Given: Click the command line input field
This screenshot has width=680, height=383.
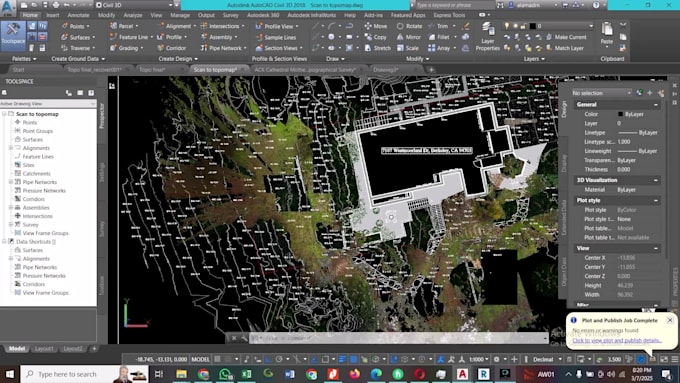Looking at the screenshot, I should click(399, 338).
